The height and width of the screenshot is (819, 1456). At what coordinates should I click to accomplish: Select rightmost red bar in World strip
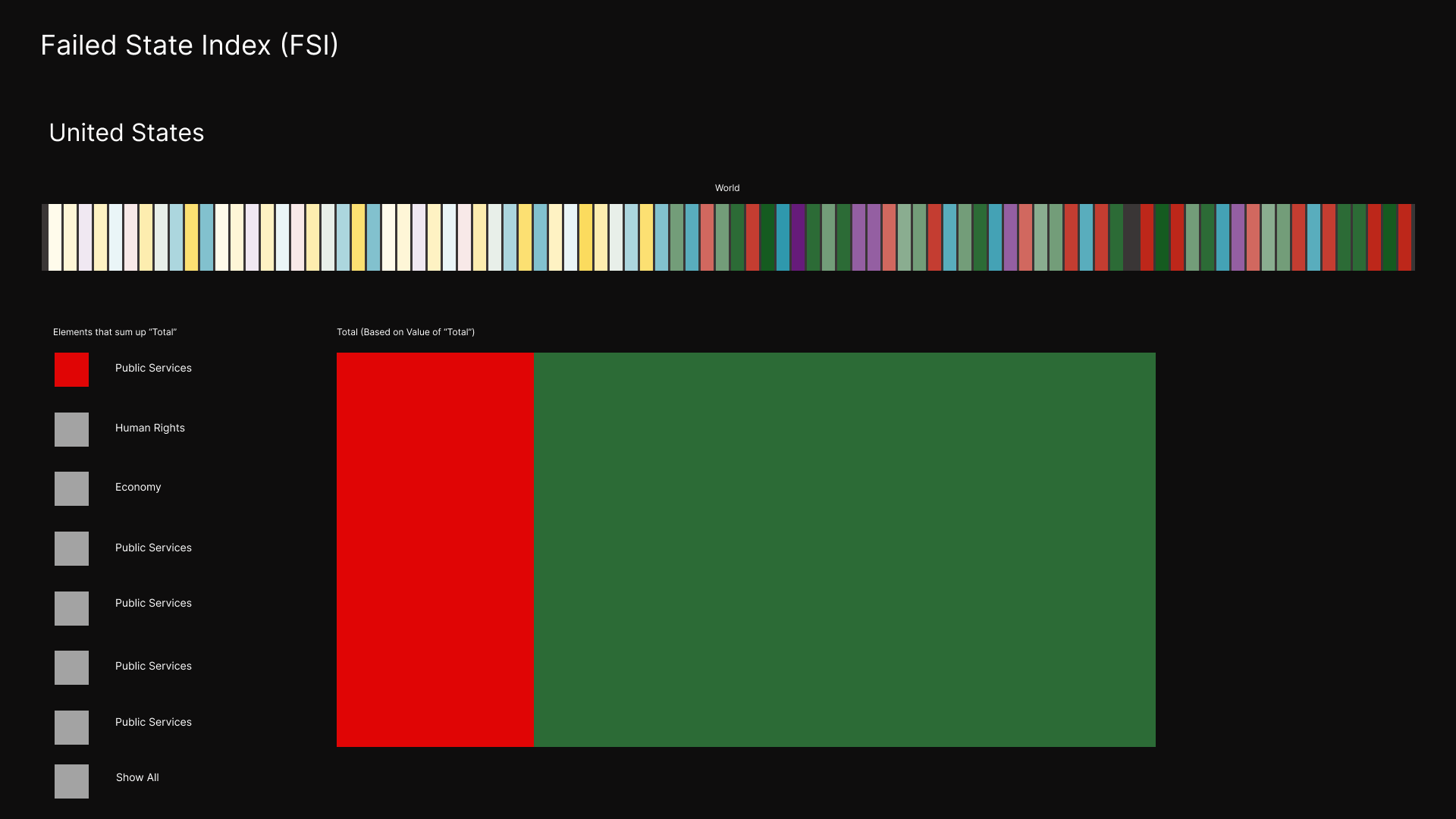(1404, 237)
